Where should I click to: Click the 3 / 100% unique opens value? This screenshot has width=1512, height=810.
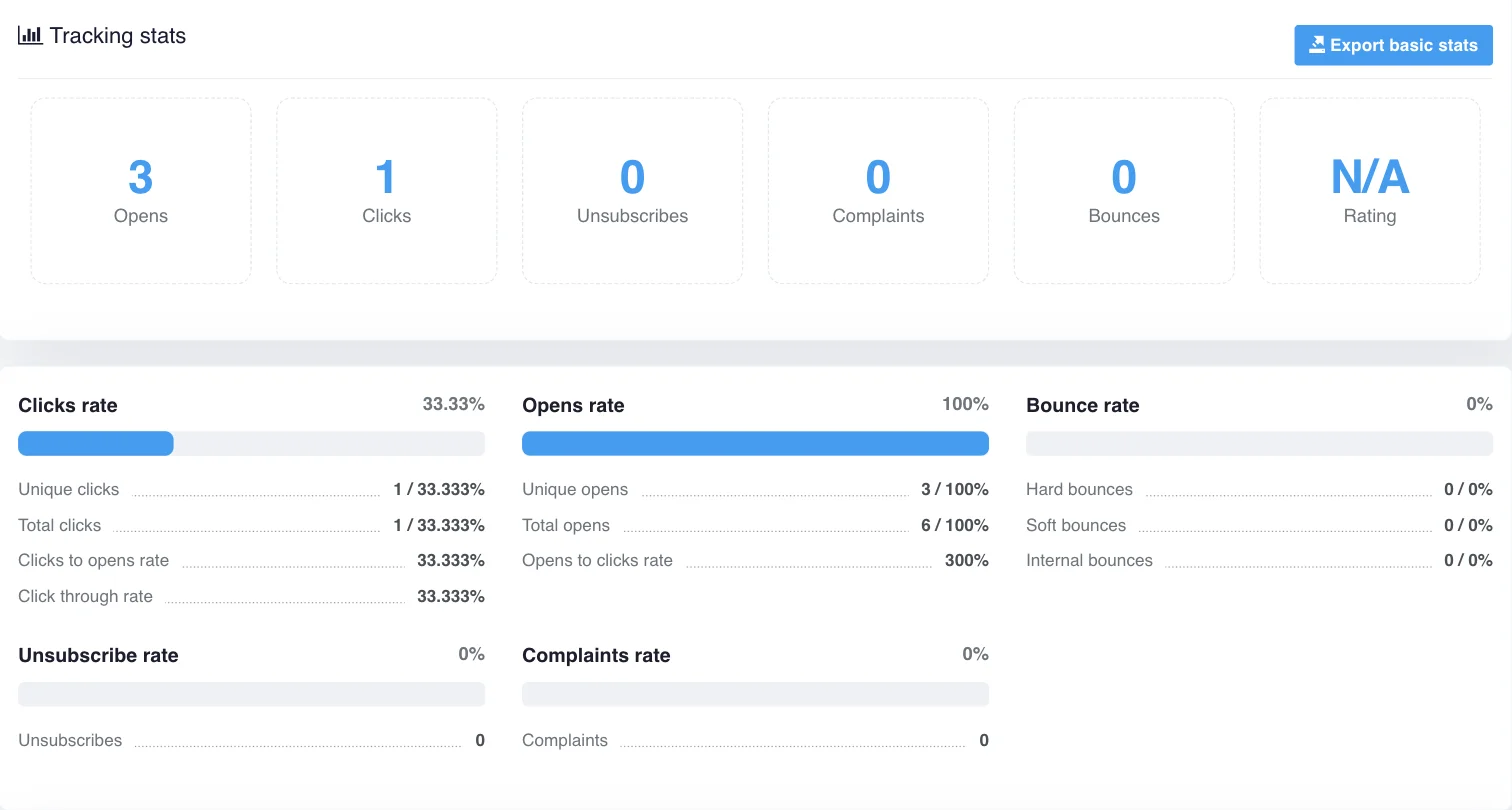[955, 489]
